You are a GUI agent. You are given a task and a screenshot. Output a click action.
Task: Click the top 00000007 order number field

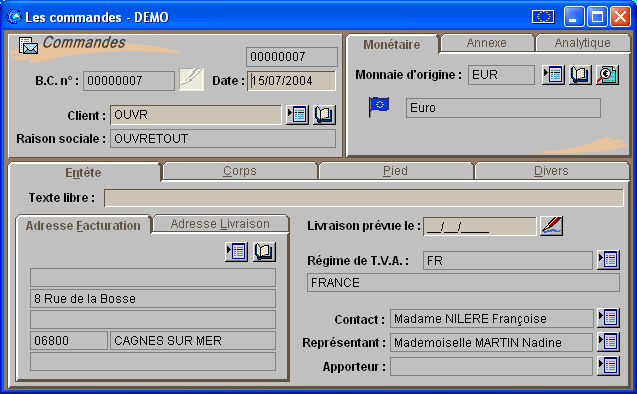[291, 57]
